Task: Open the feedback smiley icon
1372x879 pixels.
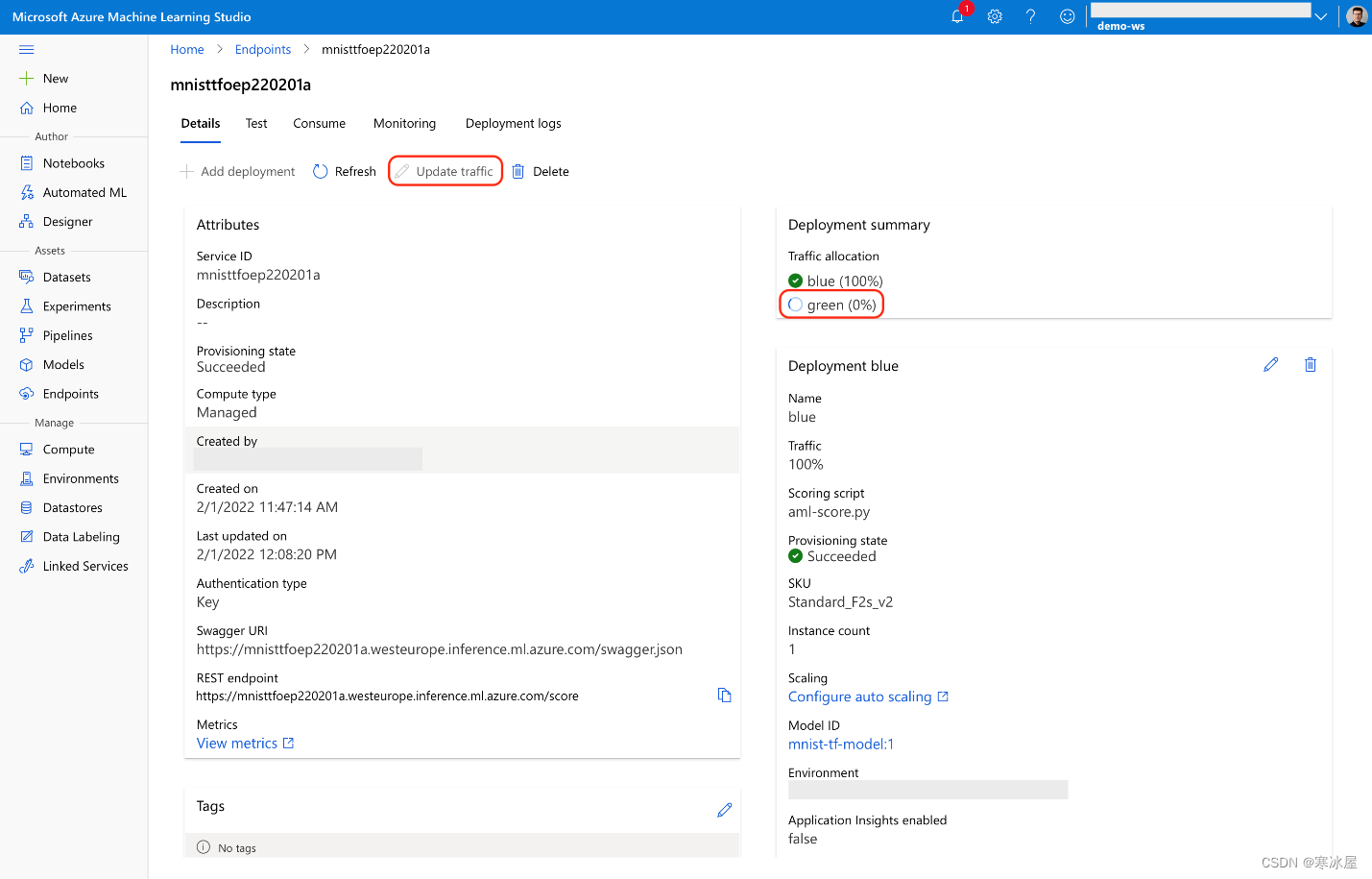Action: (1067, 16)
